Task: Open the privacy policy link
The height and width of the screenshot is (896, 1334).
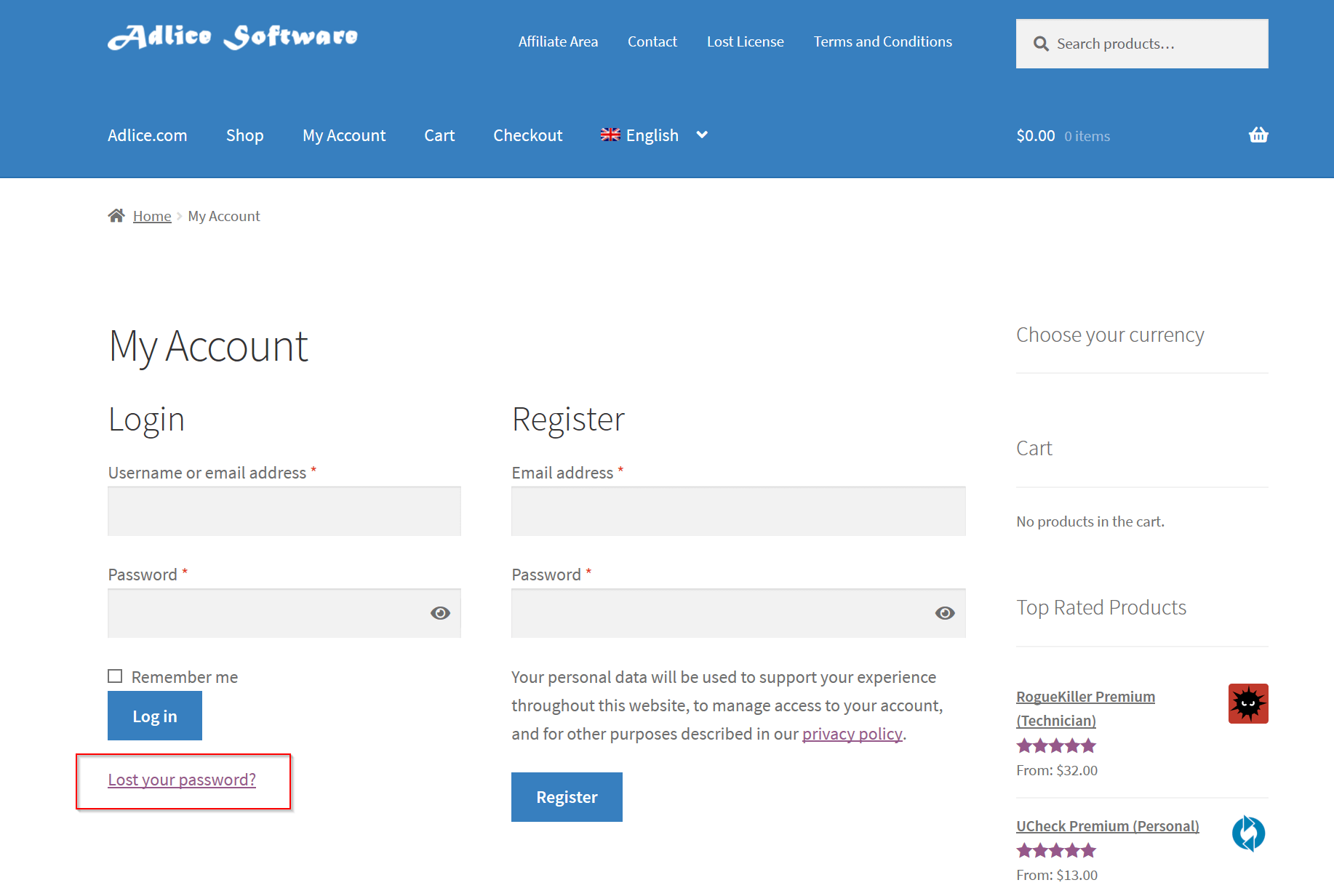Action: coord(852,734)
